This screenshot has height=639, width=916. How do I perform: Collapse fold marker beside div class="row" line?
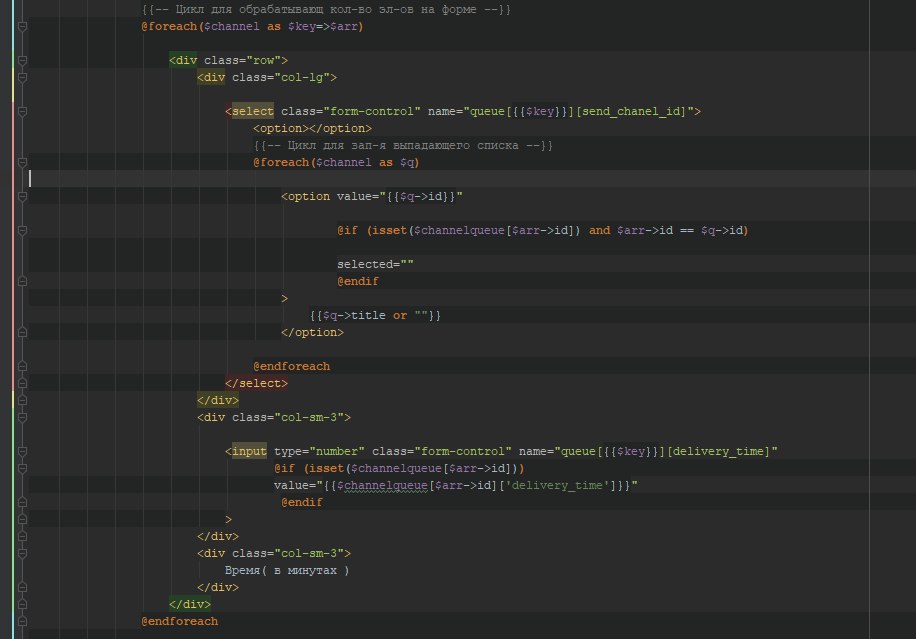22,60
